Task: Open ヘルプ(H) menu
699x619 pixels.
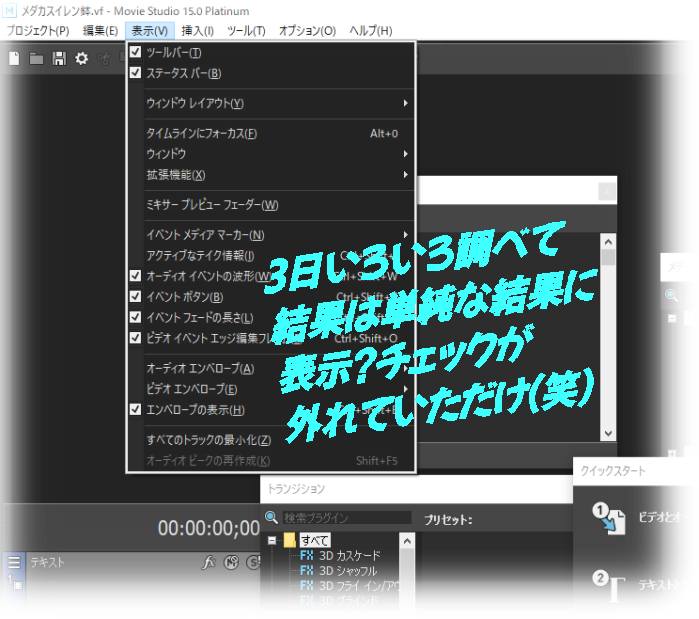Action: coord(370,31)
